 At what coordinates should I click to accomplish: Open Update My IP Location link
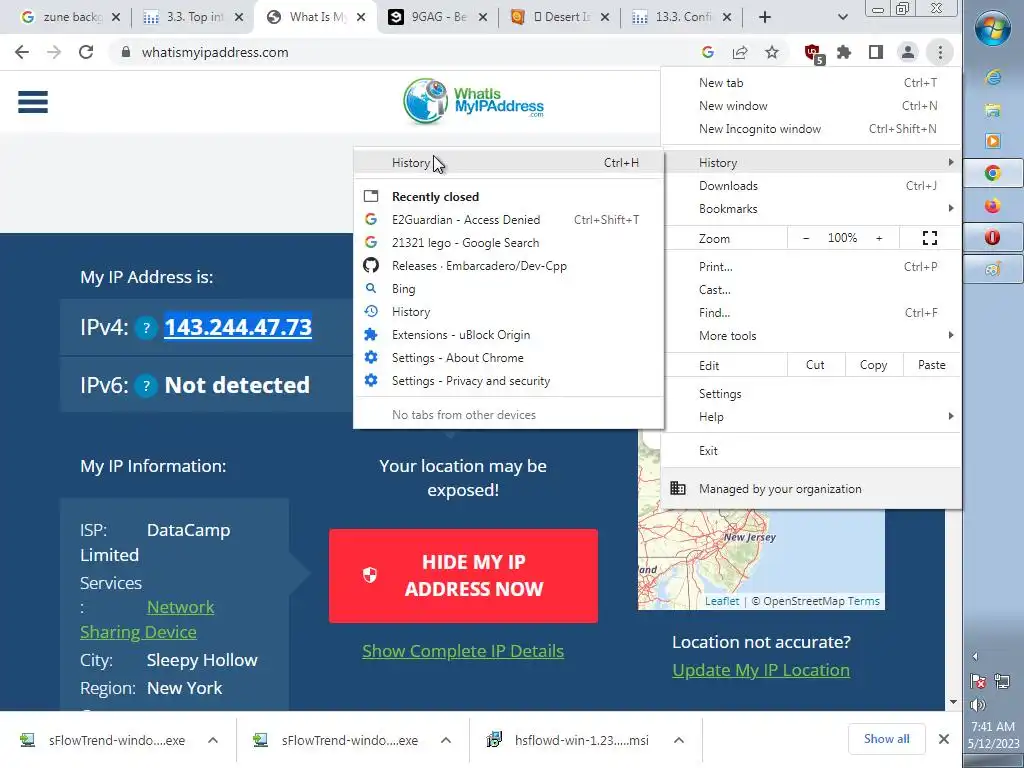coord(761,670)
